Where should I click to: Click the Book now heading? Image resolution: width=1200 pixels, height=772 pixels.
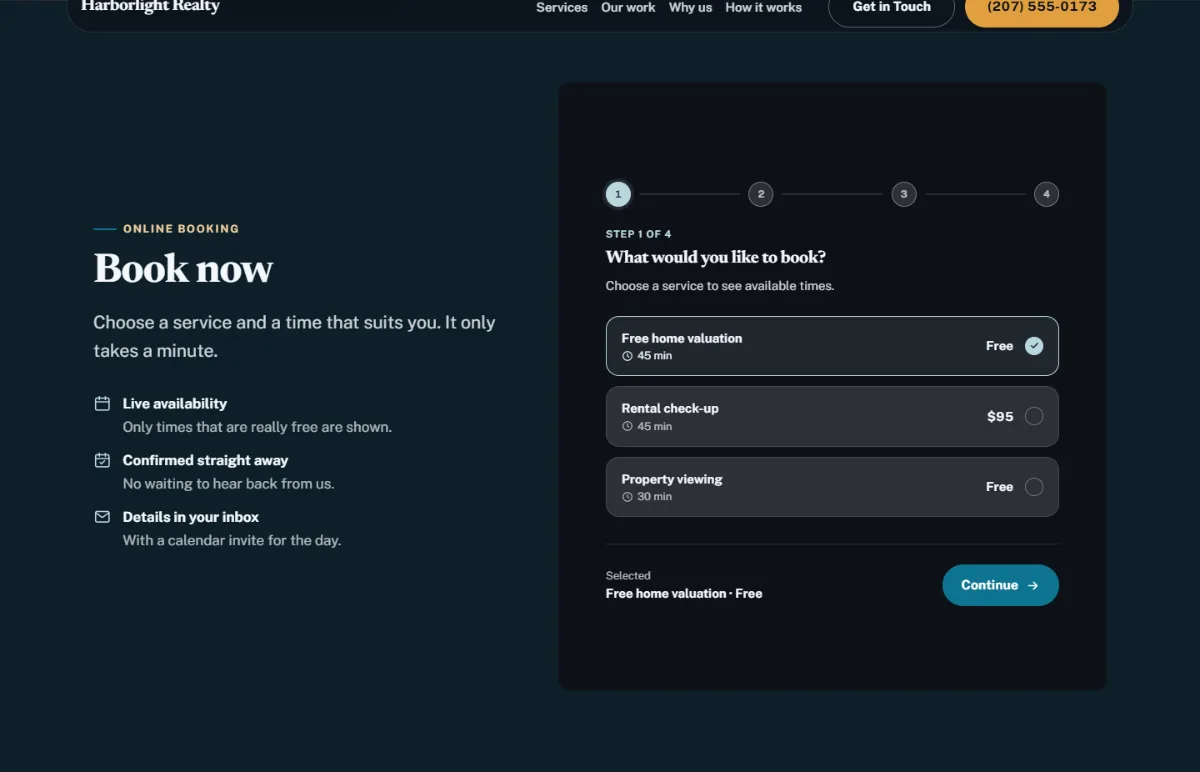point(183,268)
